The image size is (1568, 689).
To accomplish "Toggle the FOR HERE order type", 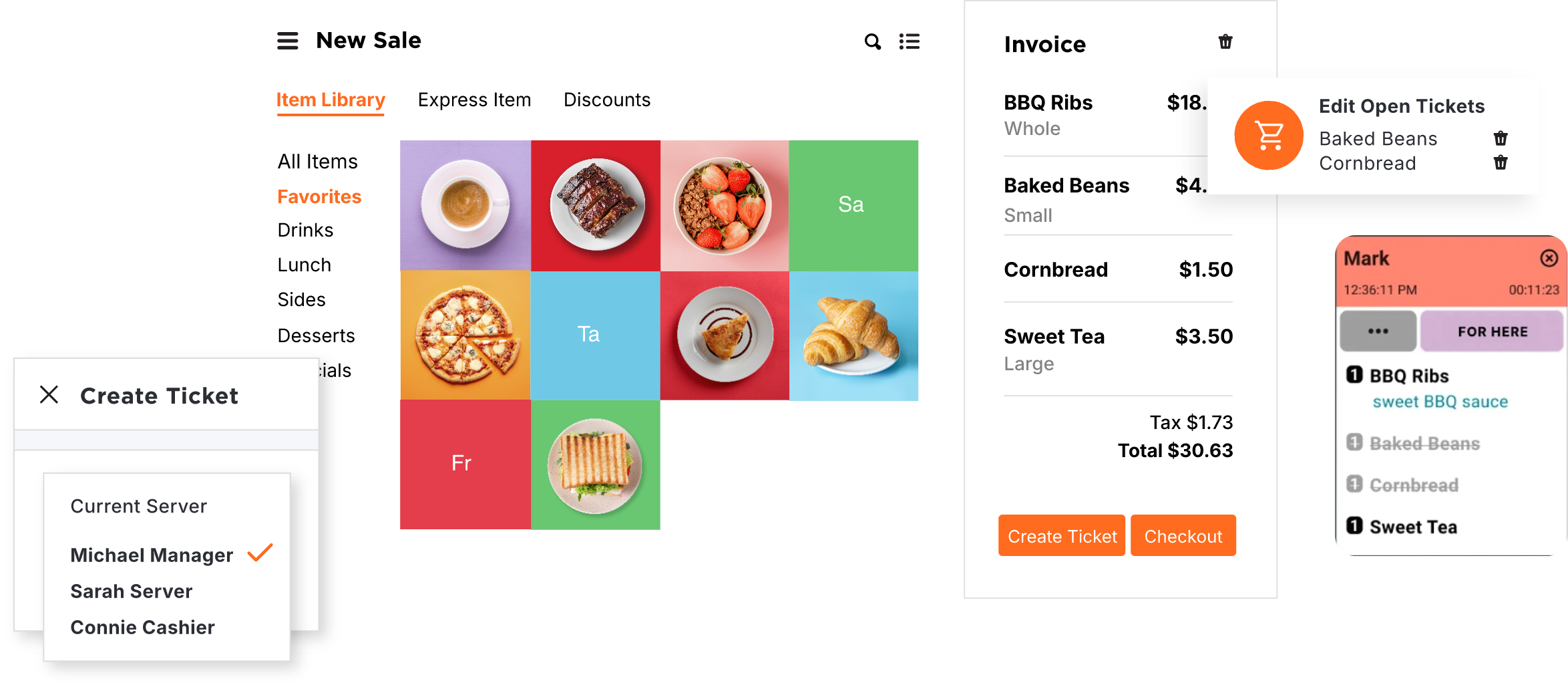I will 1493,331.
